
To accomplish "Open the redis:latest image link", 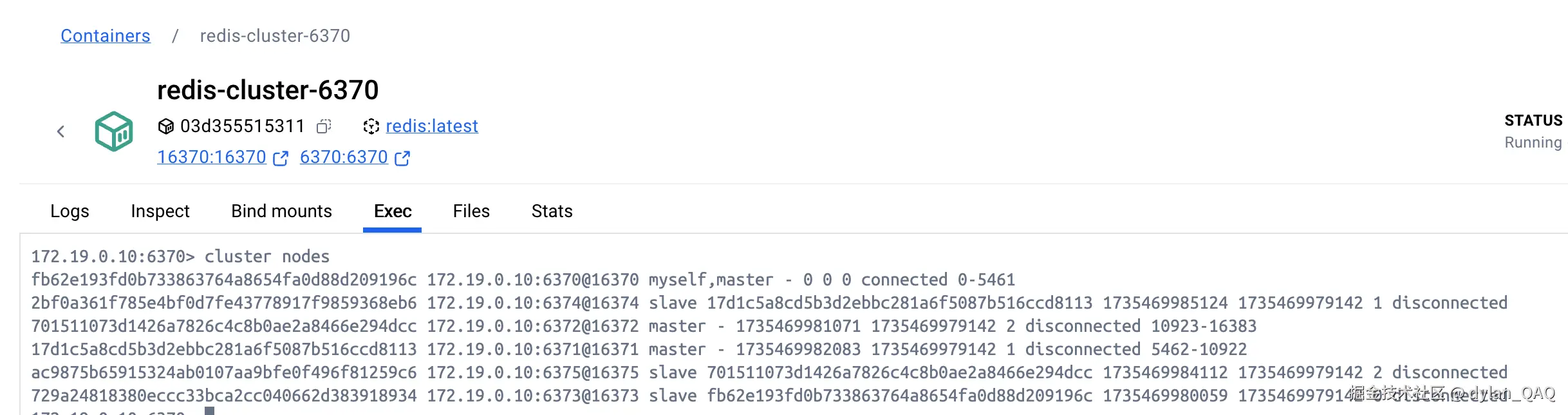I will pos(432,126).
